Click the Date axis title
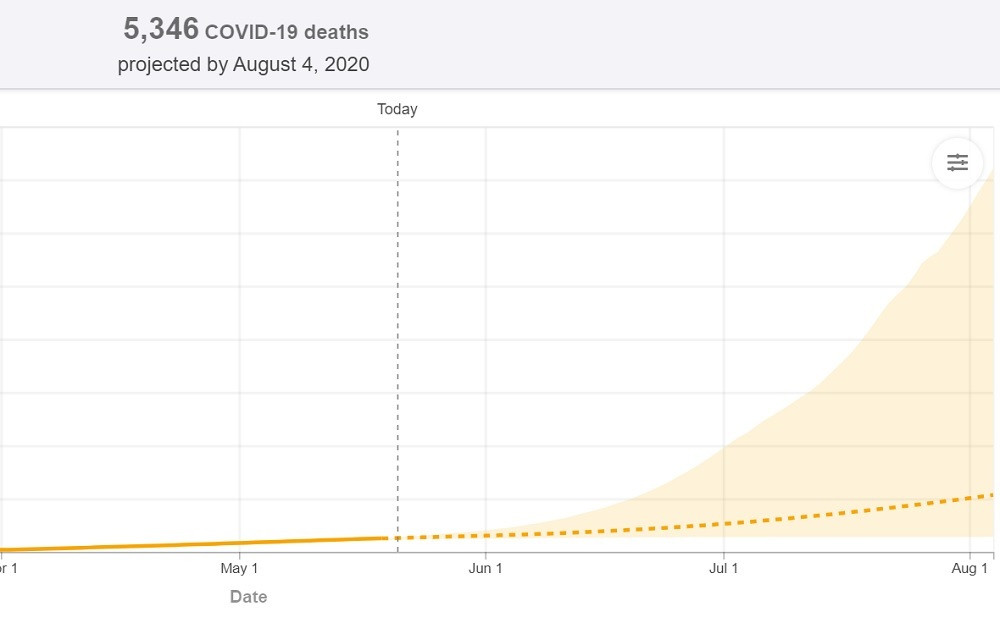This screenshot has width=1000, height=623. click(248, 597)
